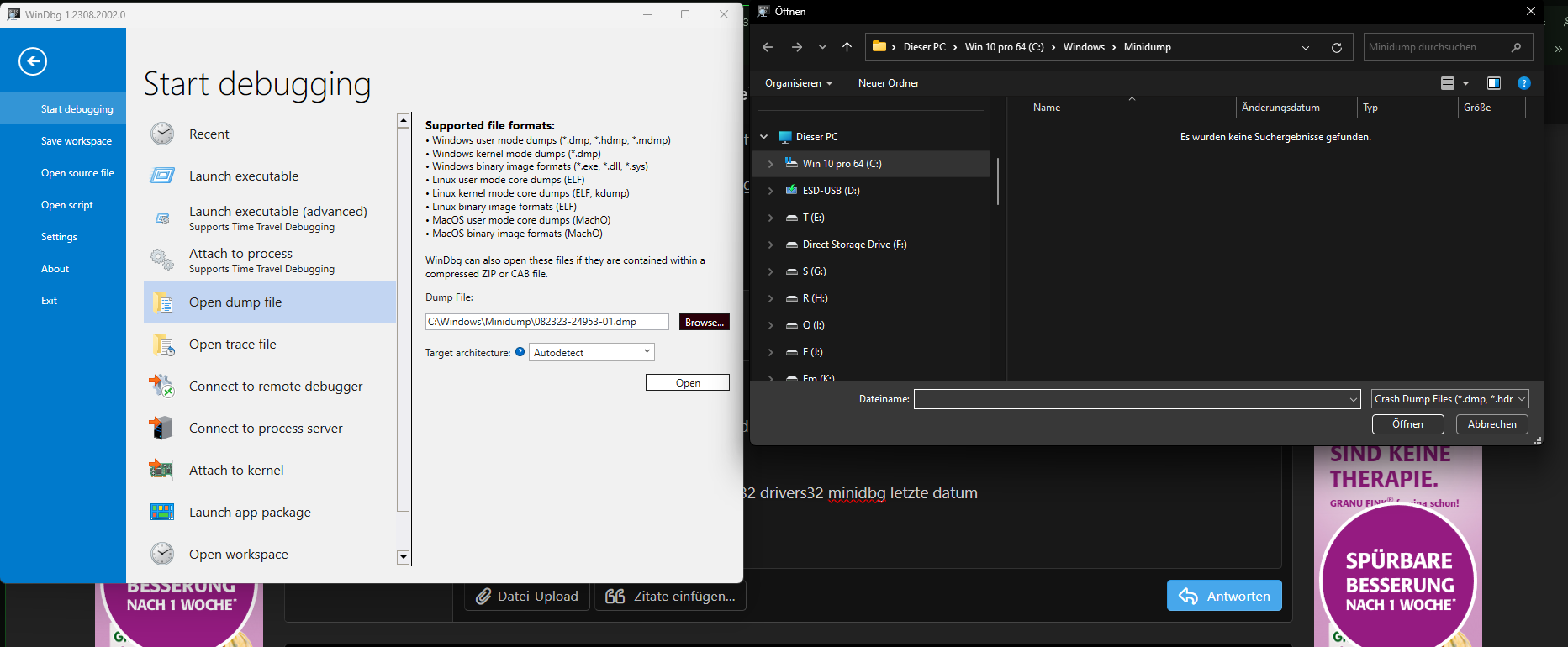Image resolution: width=1568 pixels, height=647 pixels.
Task: Click the Launch executable icon
Action: [162, 176]
